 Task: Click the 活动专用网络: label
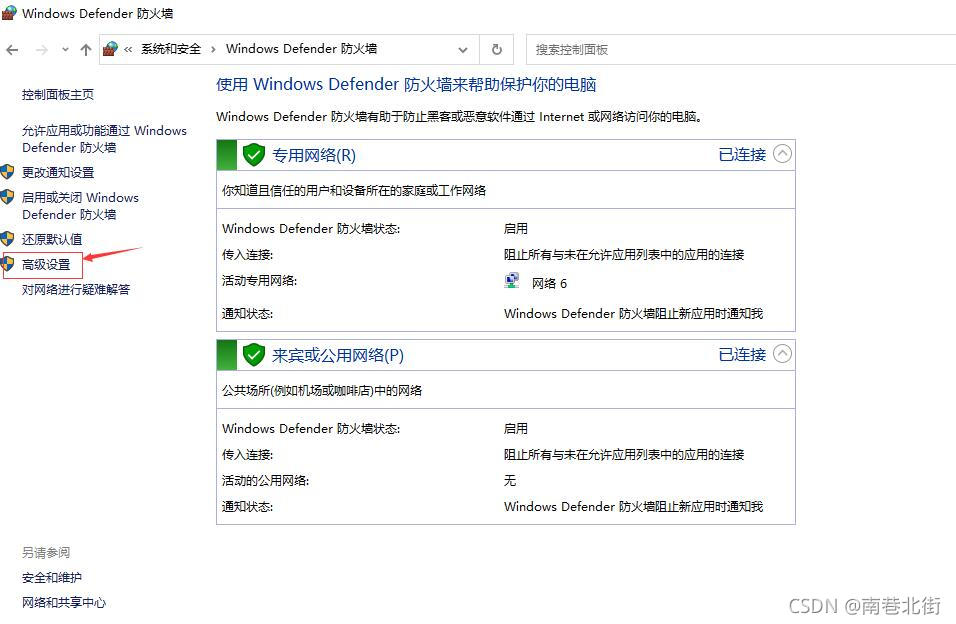pyautogui.click(x=259, y=281)
